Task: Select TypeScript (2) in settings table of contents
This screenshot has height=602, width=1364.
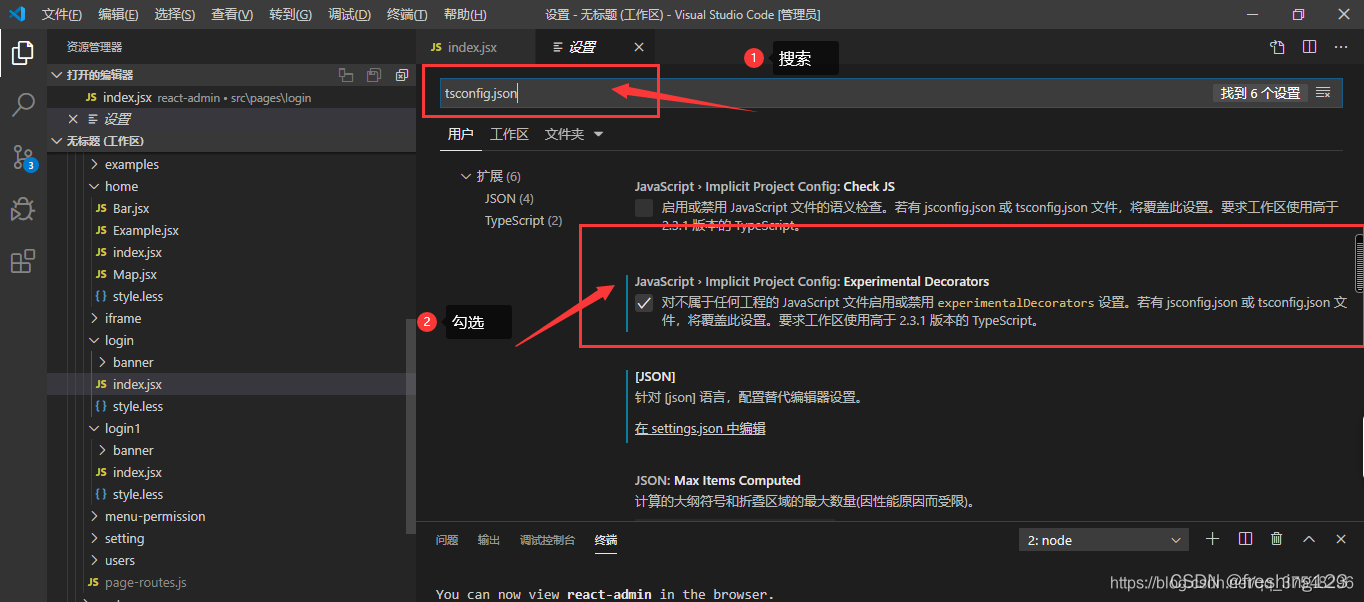Action: 523,220
